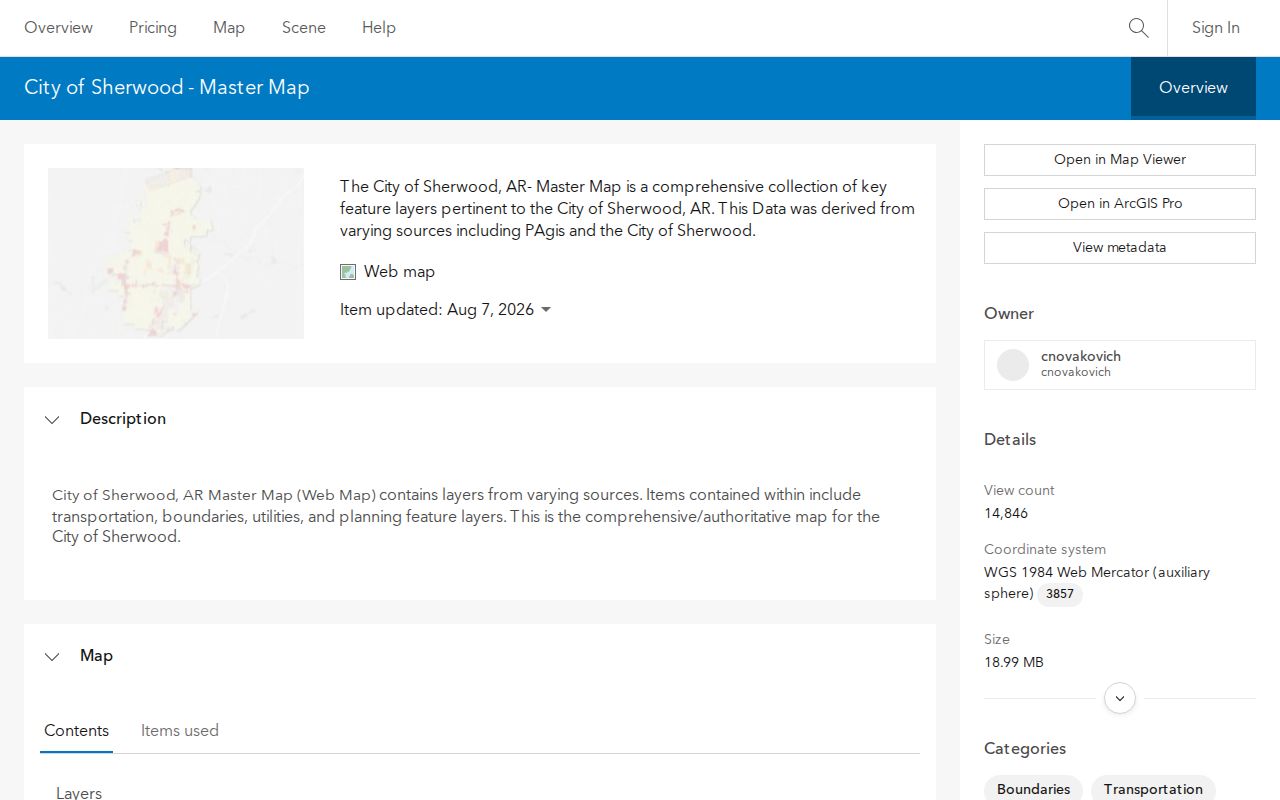Open the Scene menu item

304,28
